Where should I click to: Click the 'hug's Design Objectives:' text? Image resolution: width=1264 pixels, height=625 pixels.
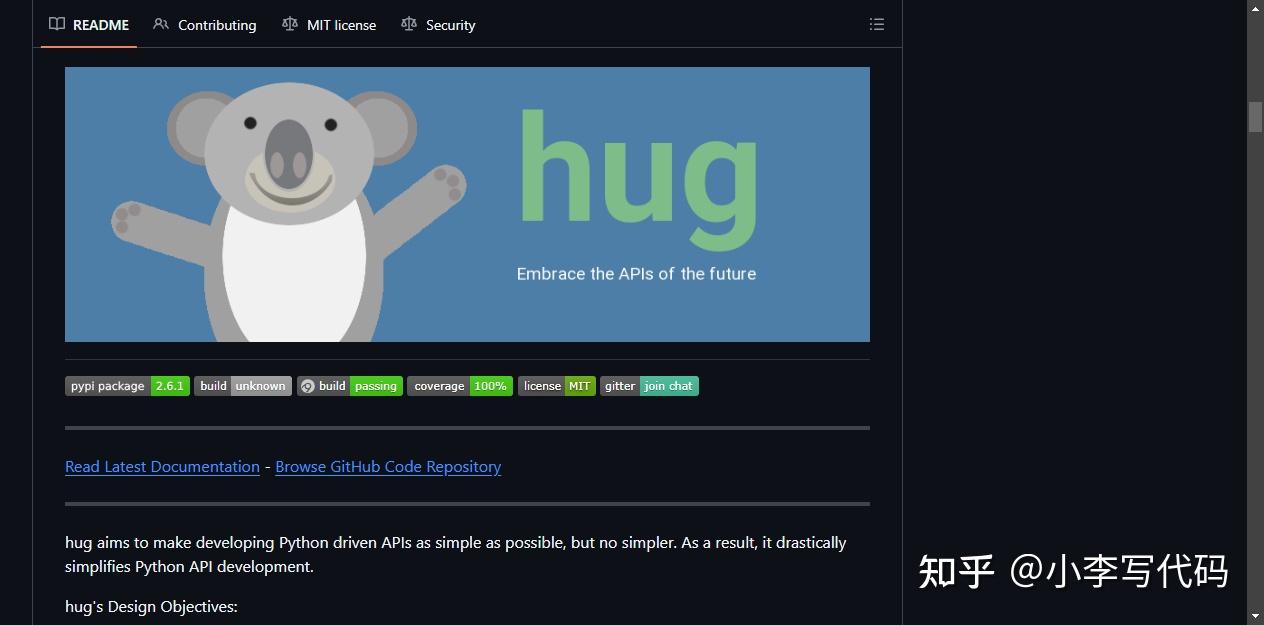[x=151, y=607]
